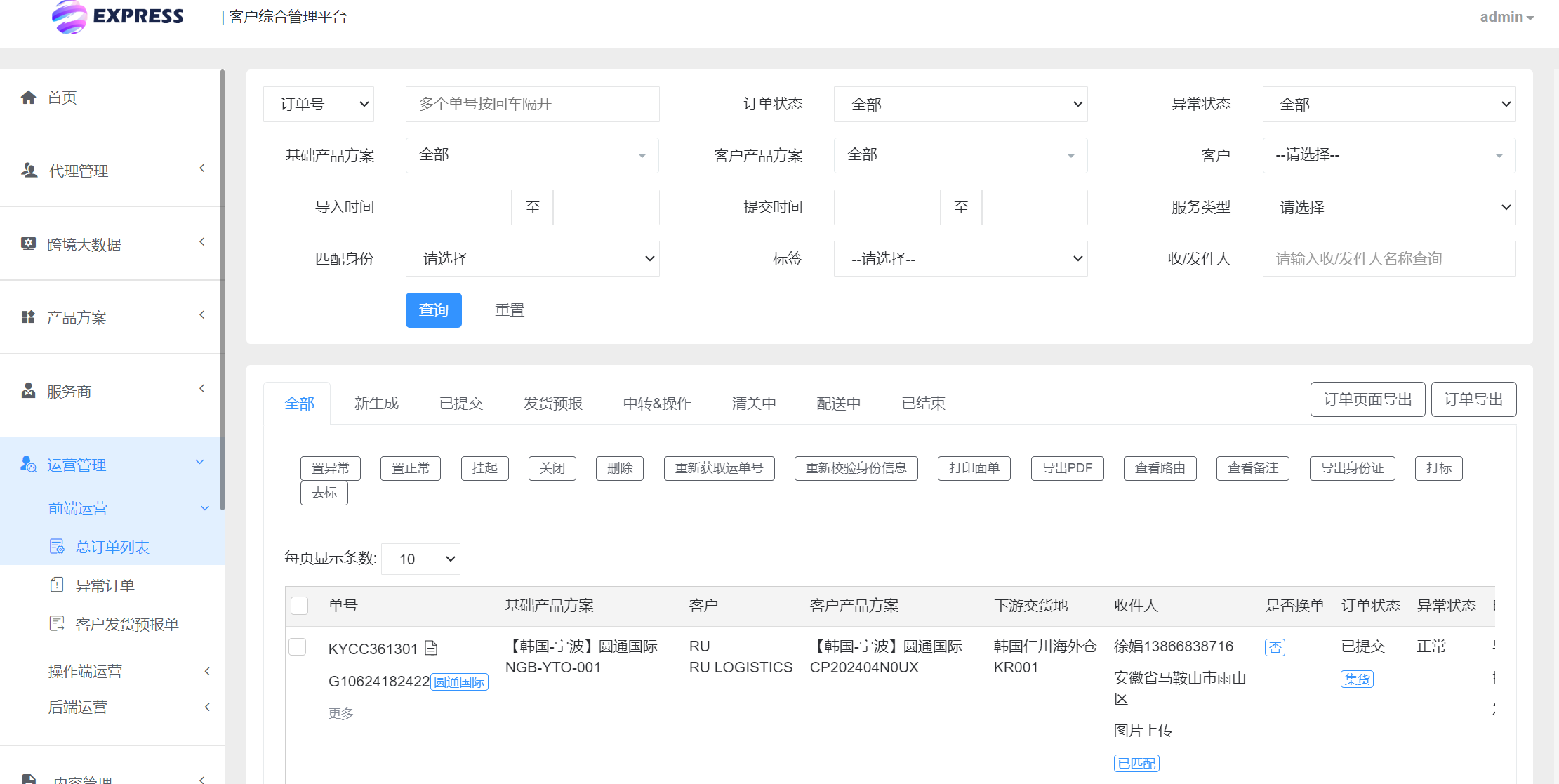The height and width of the screenshot is (784, 1559).
Task: Click the 去标 button
Action: [324, 493]
